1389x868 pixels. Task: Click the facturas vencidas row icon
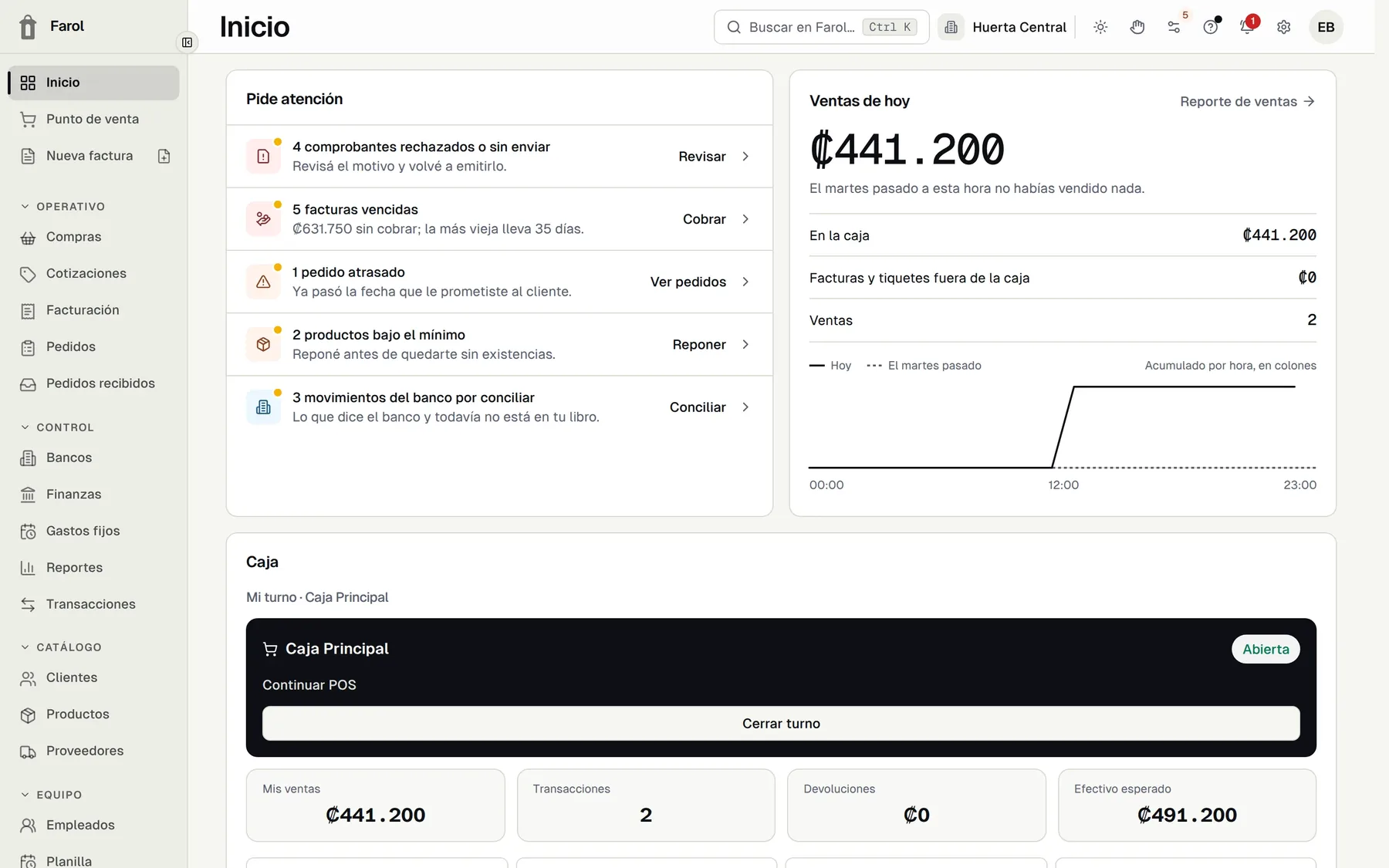(263, 219)
